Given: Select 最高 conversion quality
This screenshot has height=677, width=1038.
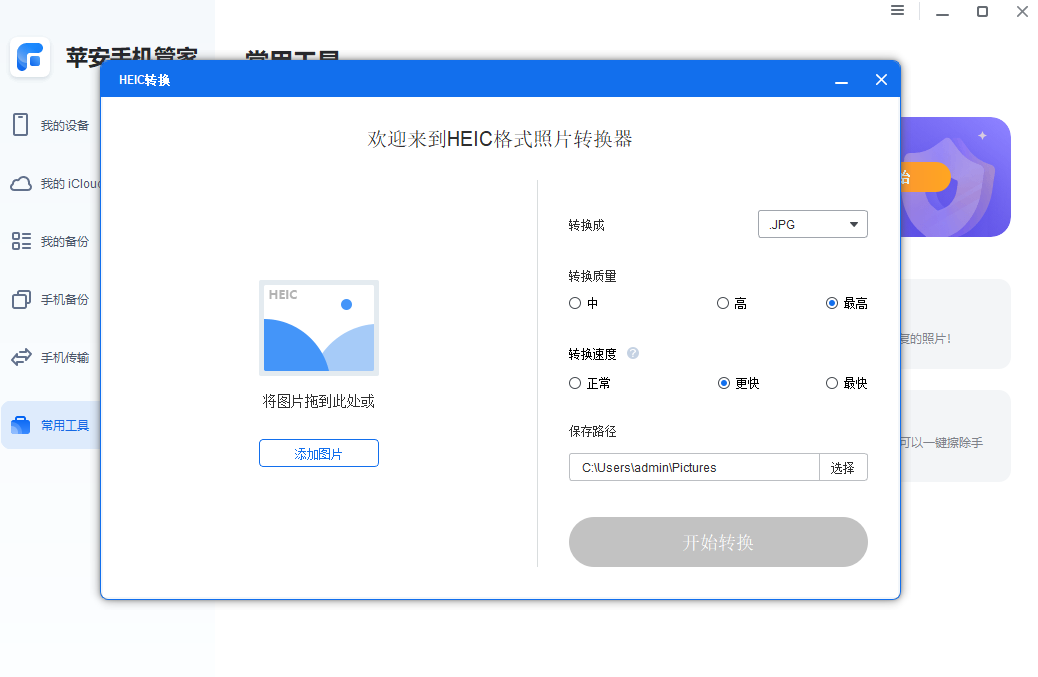Looking at the screenshot, I should point(833,303).
